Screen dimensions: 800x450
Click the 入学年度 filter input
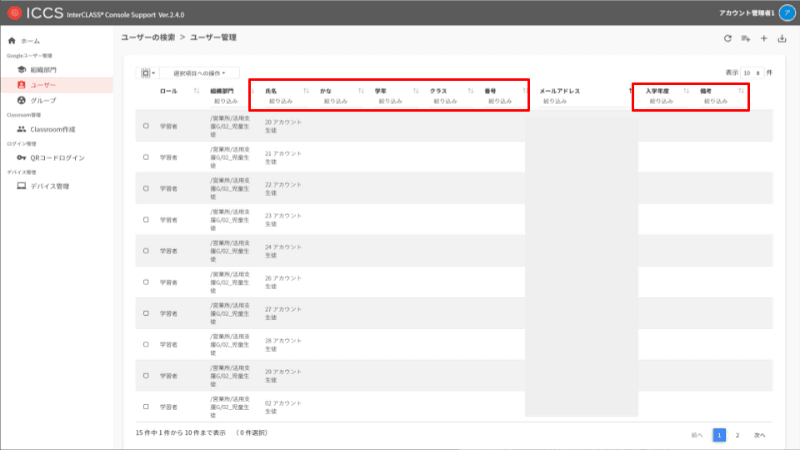click(x=666, y=102)
